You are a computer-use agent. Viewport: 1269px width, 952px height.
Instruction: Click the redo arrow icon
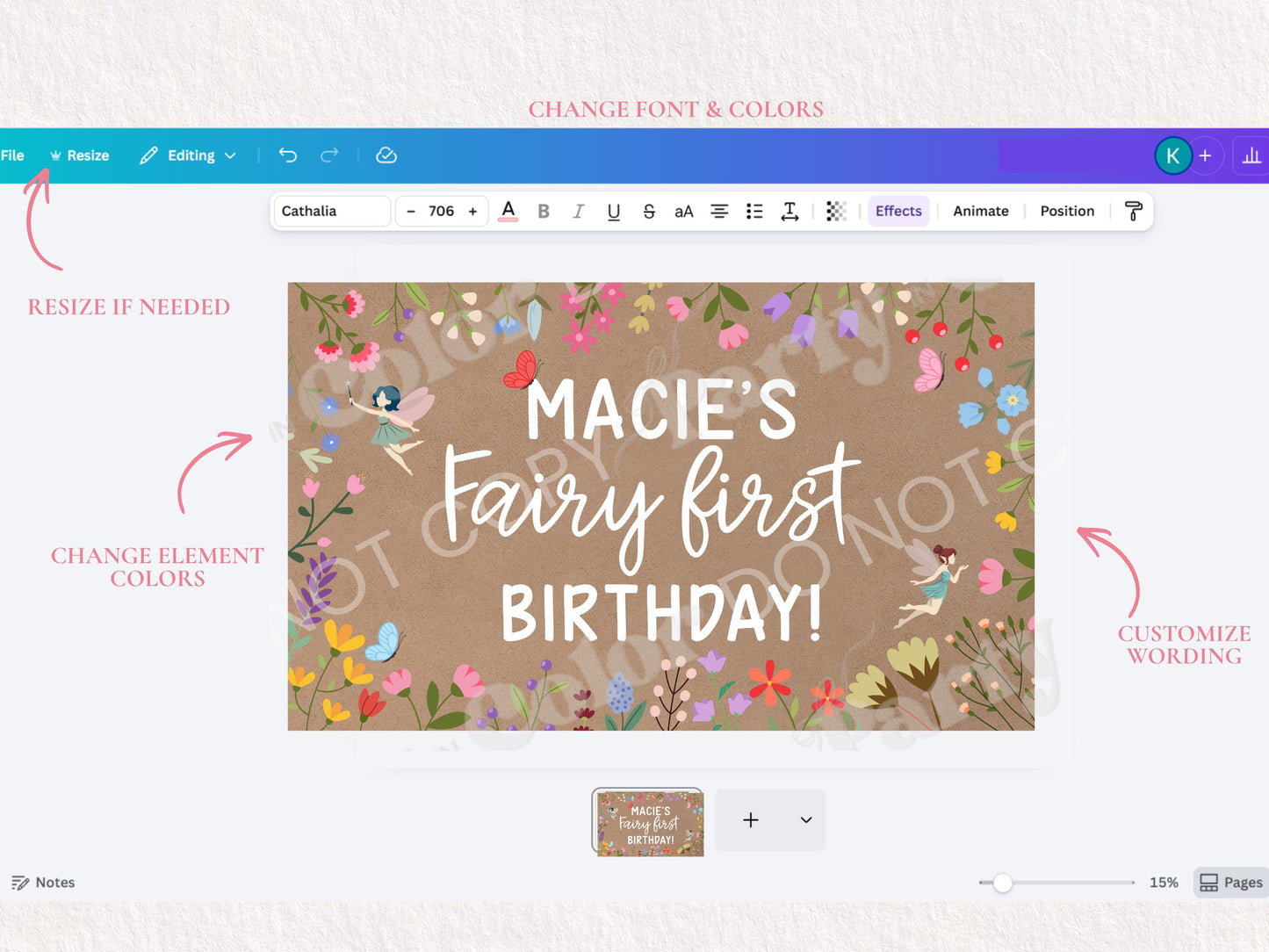329,155
